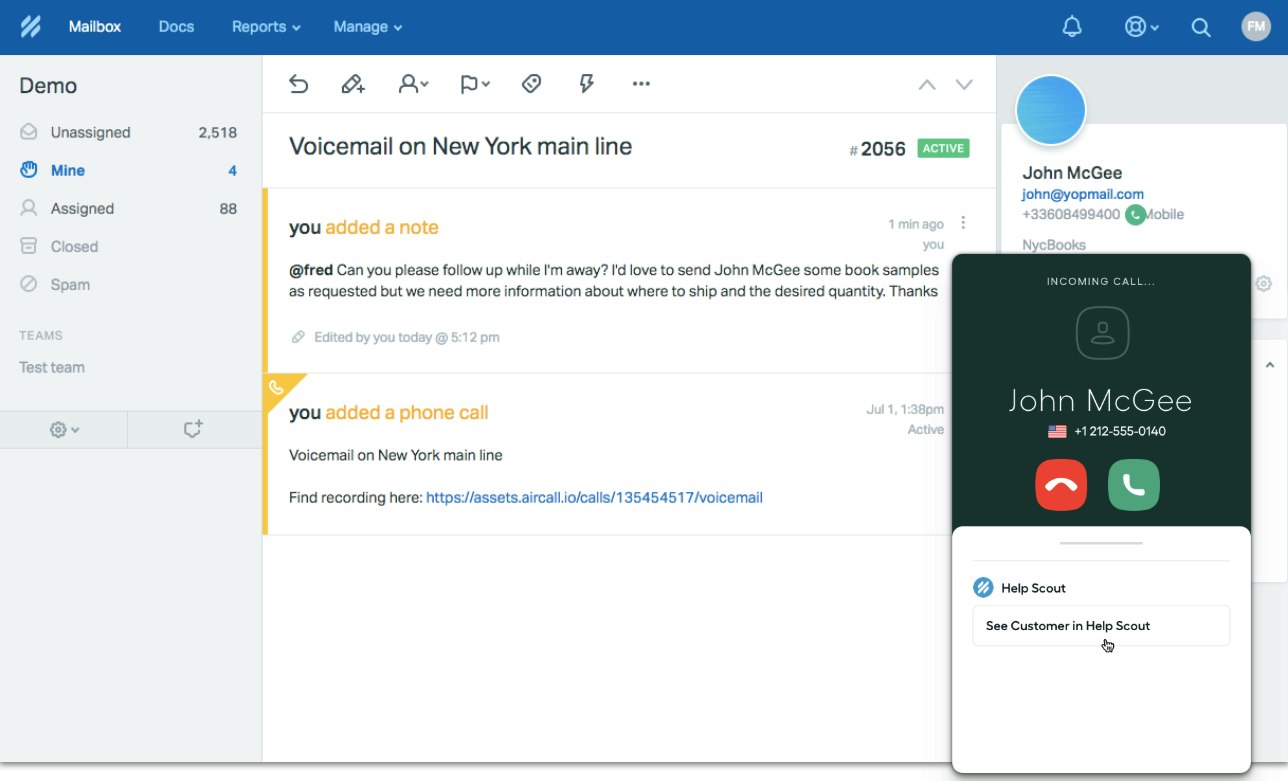The height and width of the screenshot is (781, 1288).
Task: Open mailbox settings gear dropdown
Action: point(64,429)
